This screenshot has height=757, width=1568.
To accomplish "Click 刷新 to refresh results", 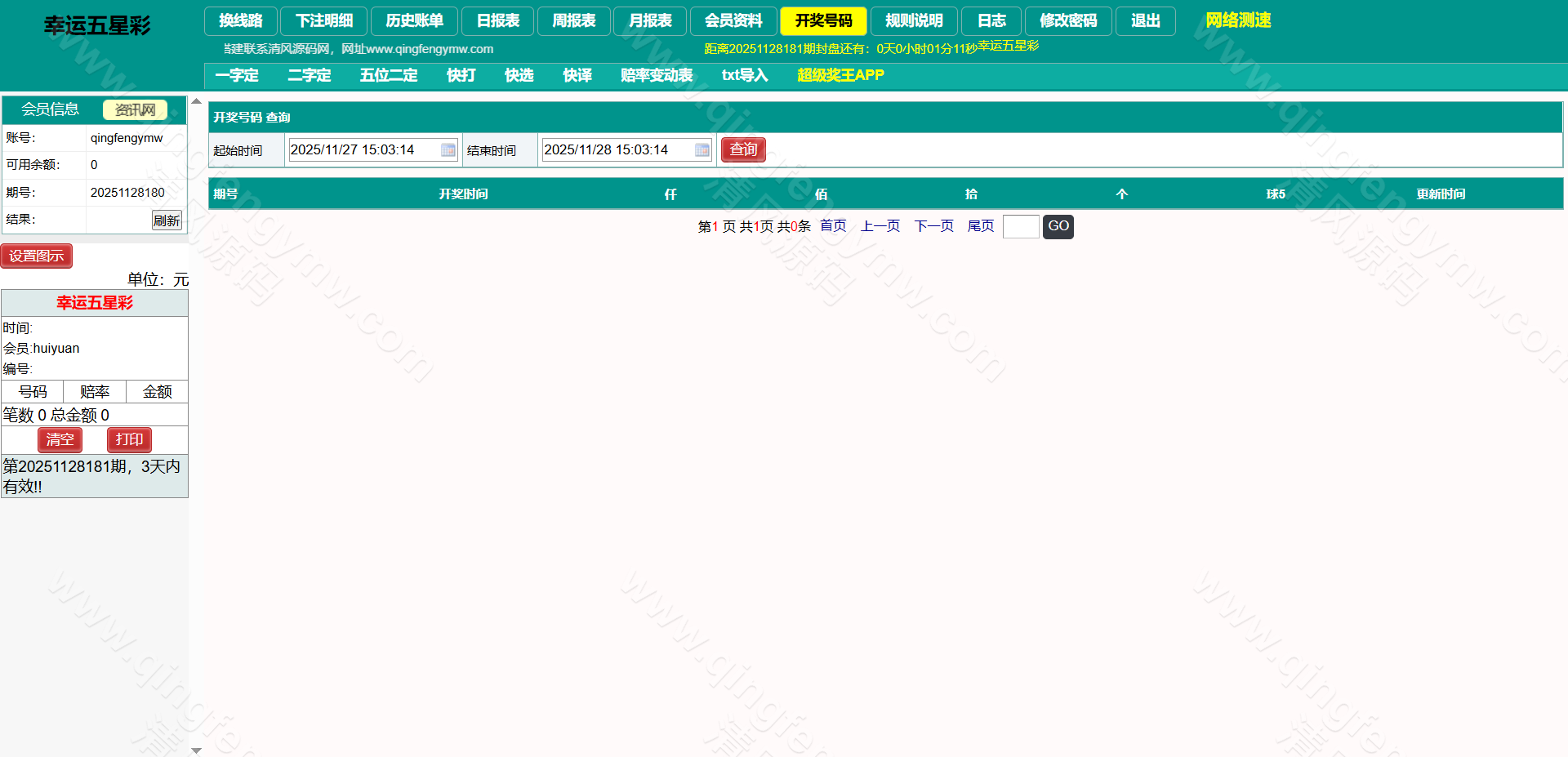I will (x=167, y=220).
